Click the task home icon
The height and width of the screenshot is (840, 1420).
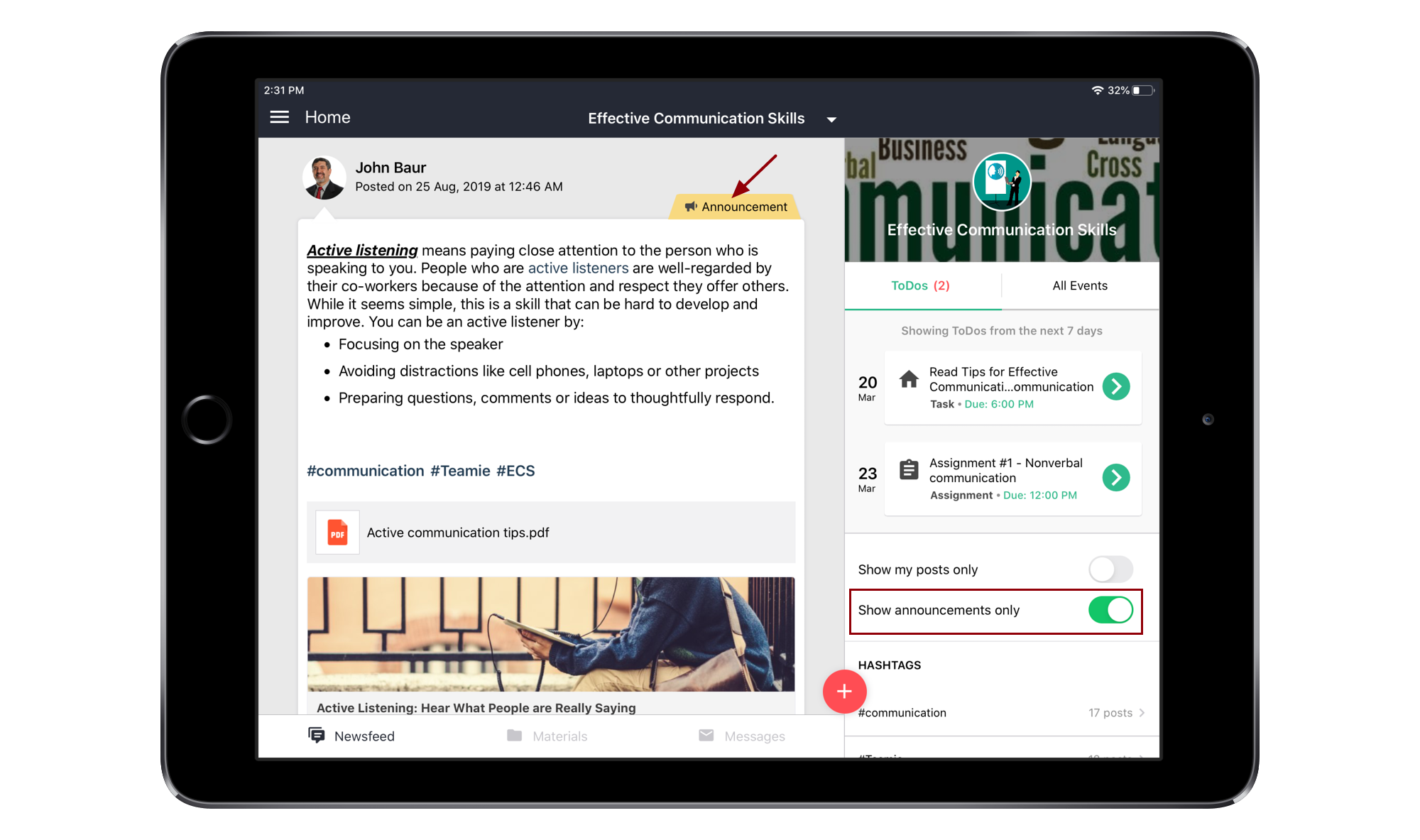(x=909, y=379)
